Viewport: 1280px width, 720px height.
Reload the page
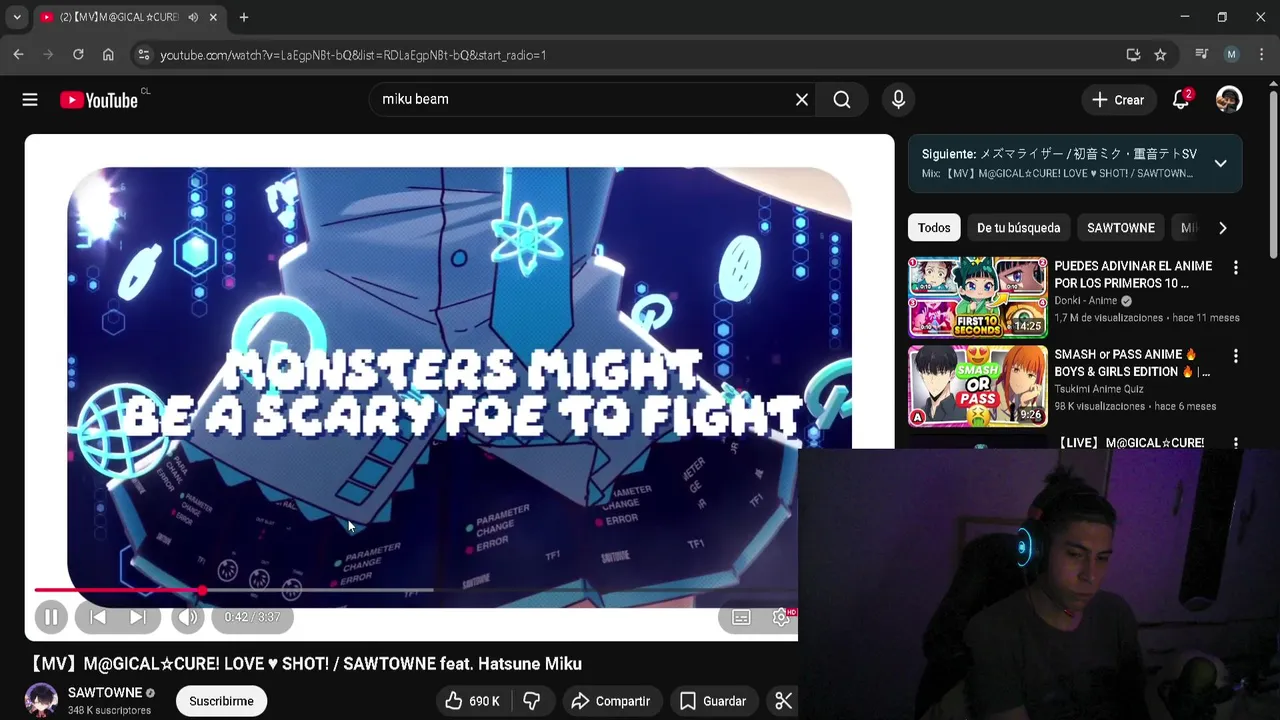[x=78, y=55]
